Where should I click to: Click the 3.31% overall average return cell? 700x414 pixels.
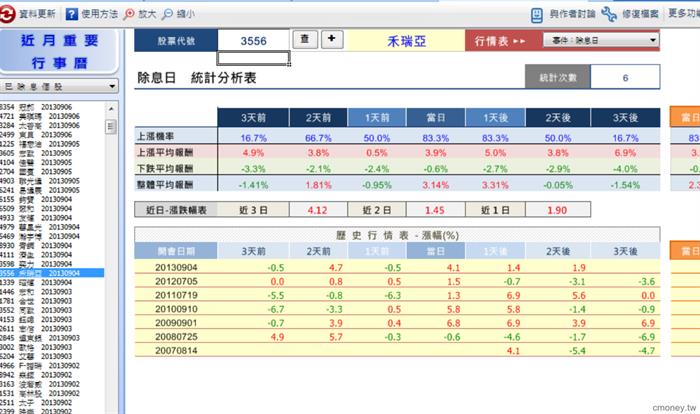click(x=495, y=184)
